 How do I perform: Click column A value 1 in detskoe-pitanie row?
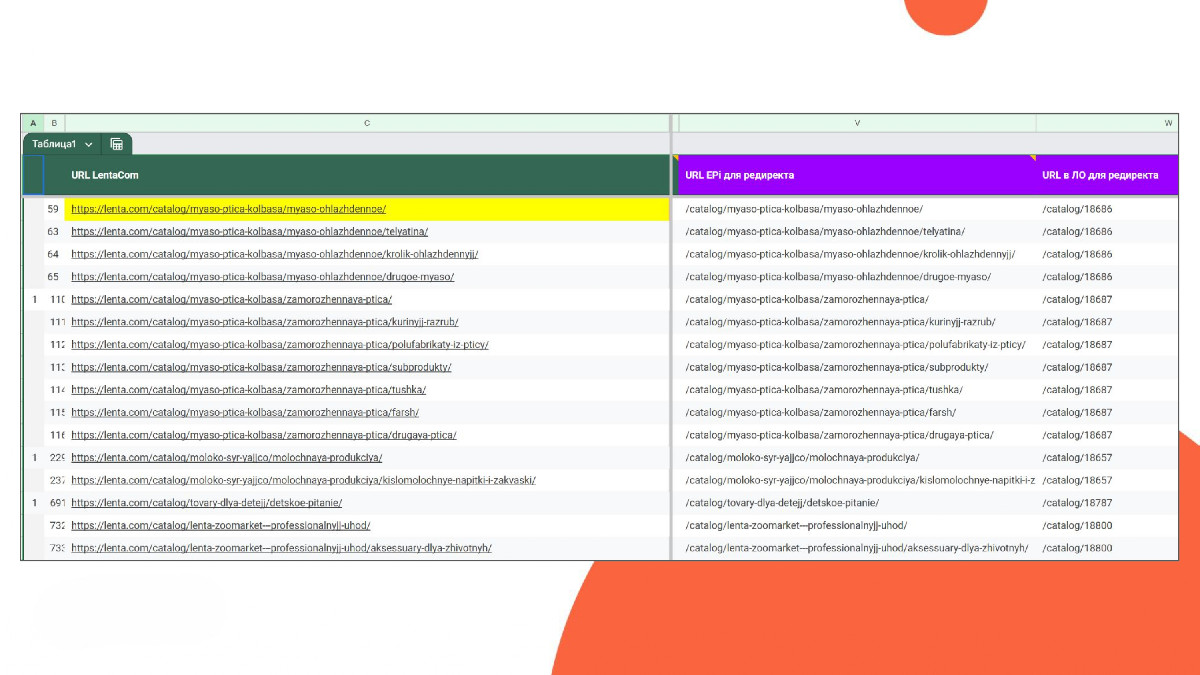33,503
